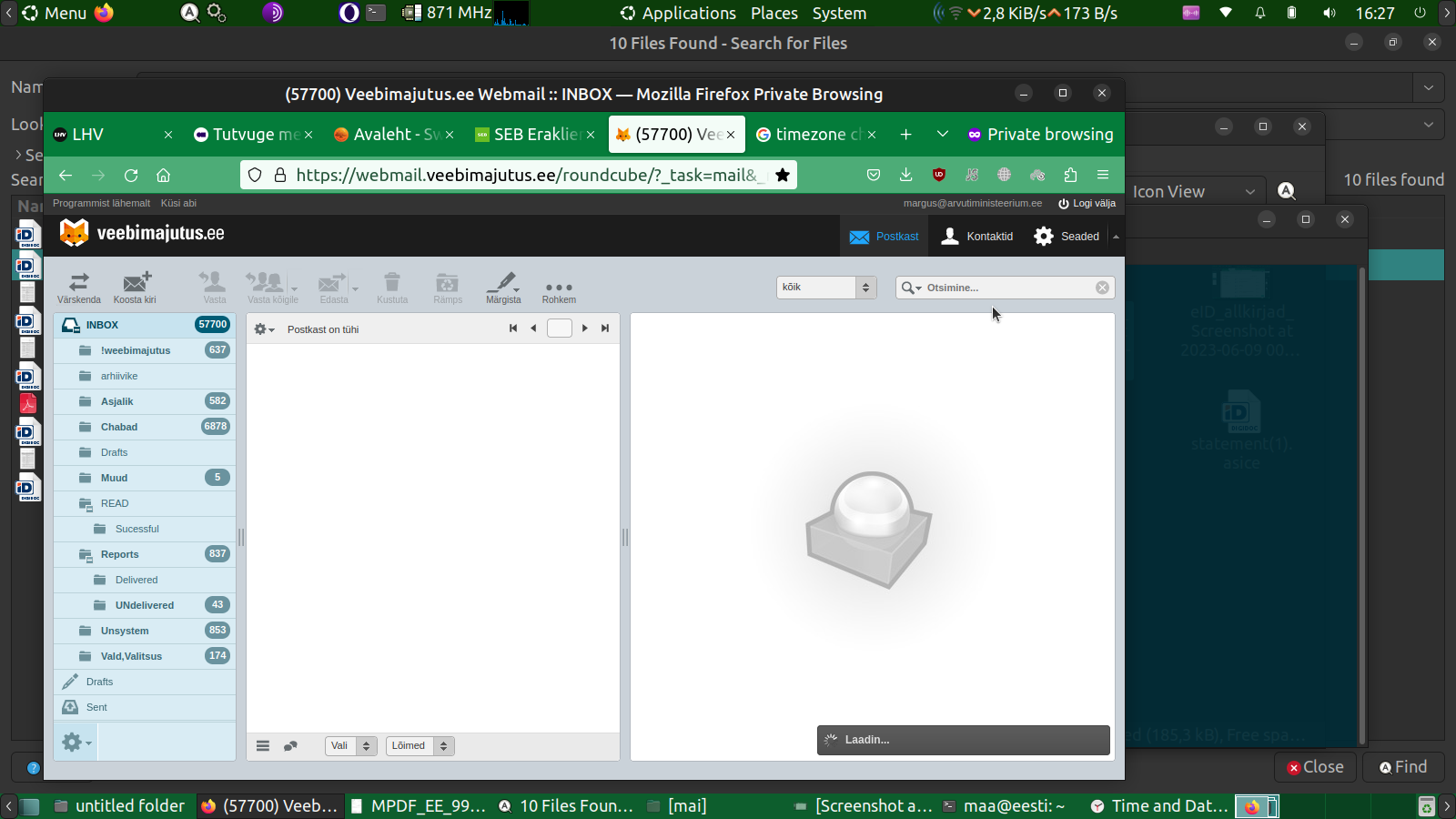Switch to the Avaleht tab

tap(393, 135)
